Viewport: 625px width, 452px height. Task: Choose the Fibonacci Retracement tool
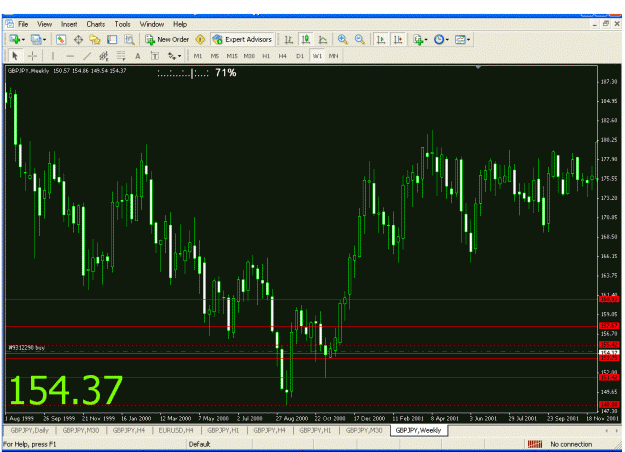[x=121, y=56]
